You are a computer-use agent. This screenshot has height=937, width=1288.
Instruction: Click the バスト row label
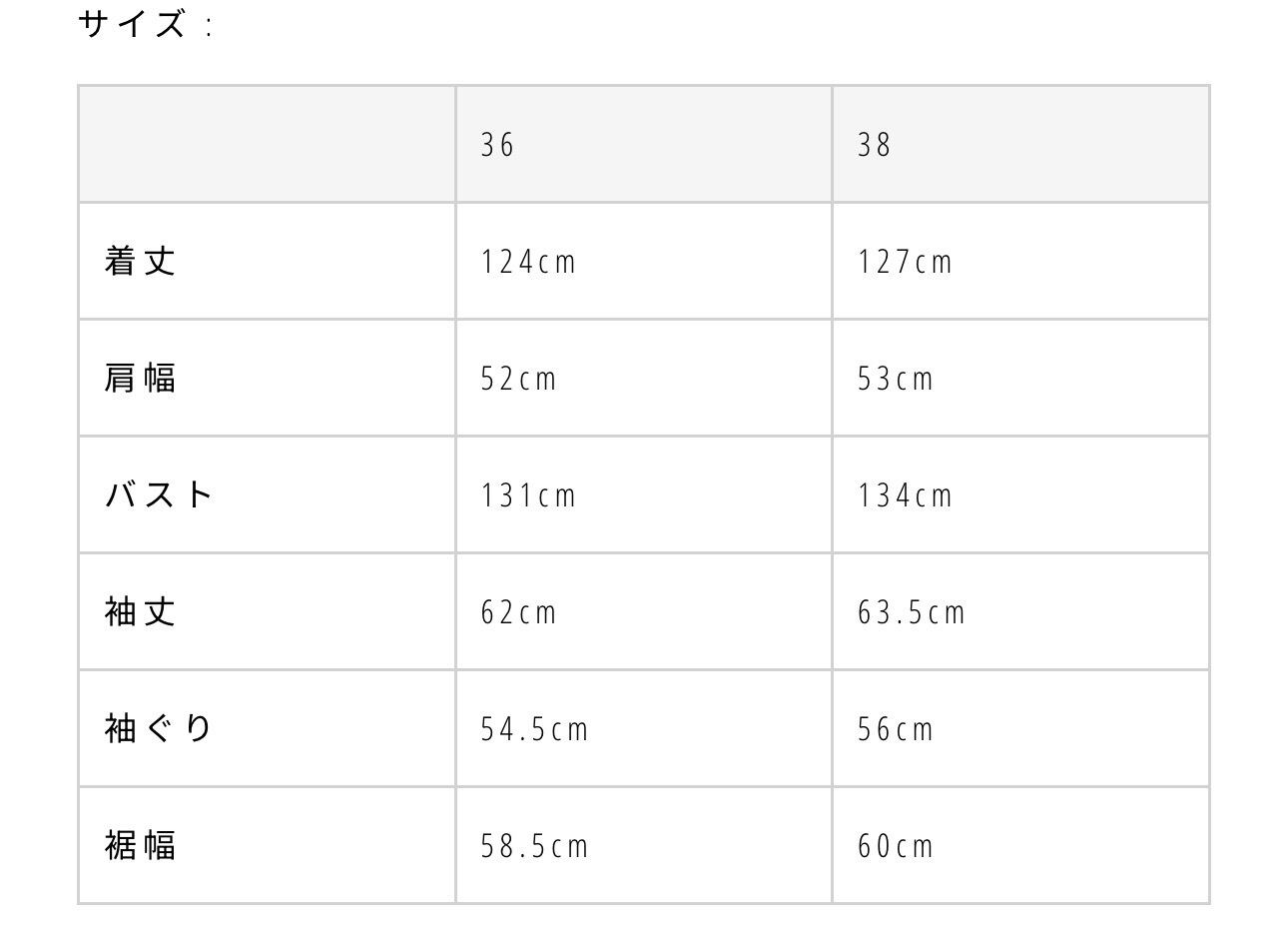[x=160, y=495]
